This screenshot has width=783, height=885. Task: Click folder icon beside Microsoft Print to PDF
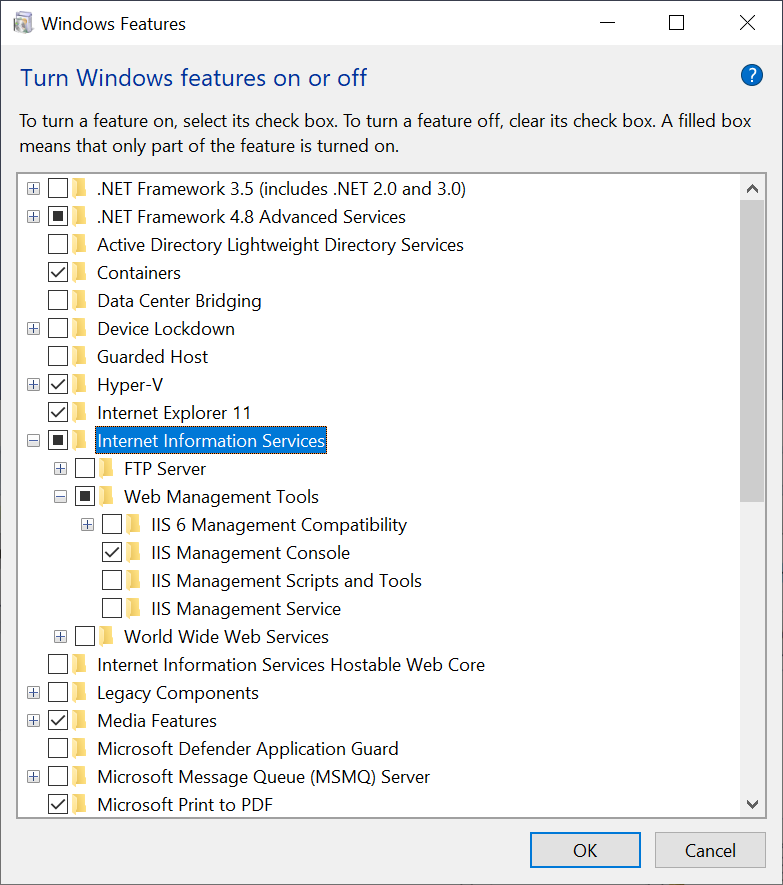80,804
